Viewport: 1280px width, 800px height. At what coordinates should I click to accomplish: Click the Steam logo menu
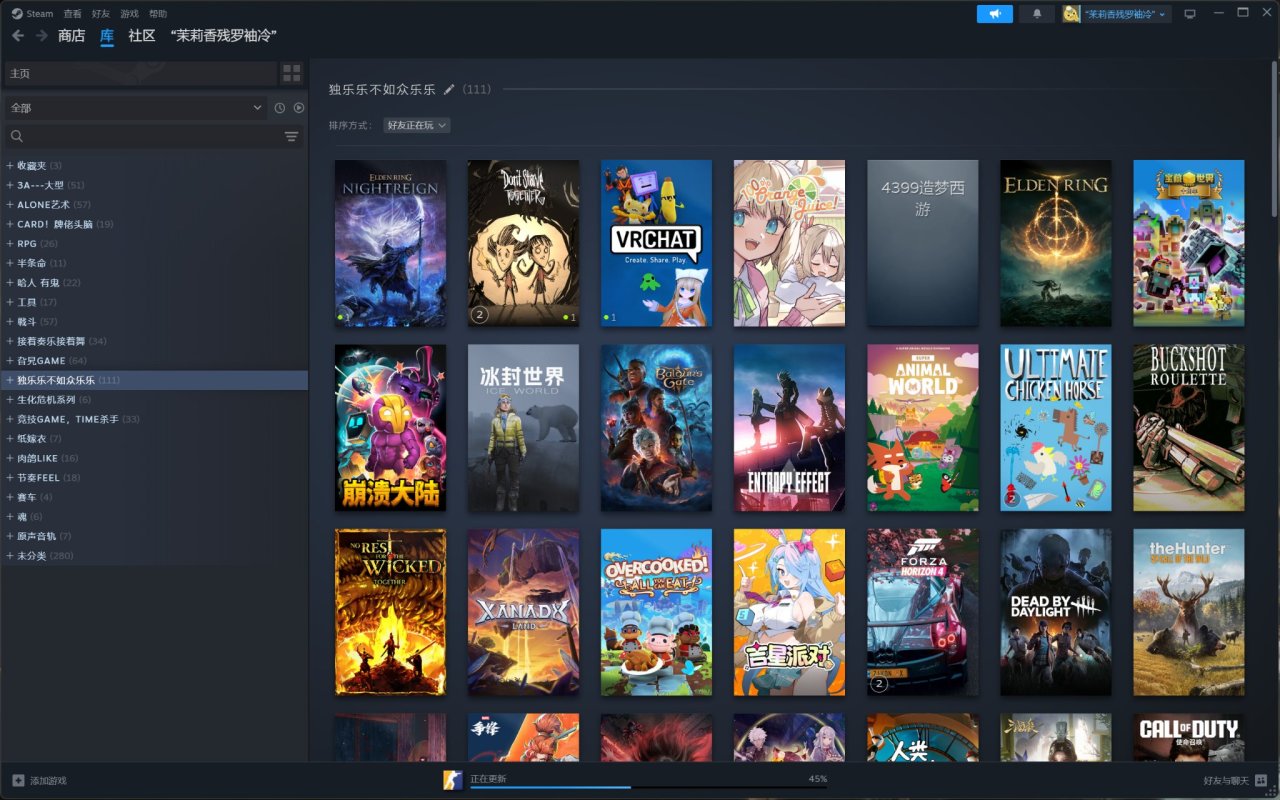point(32,14)
